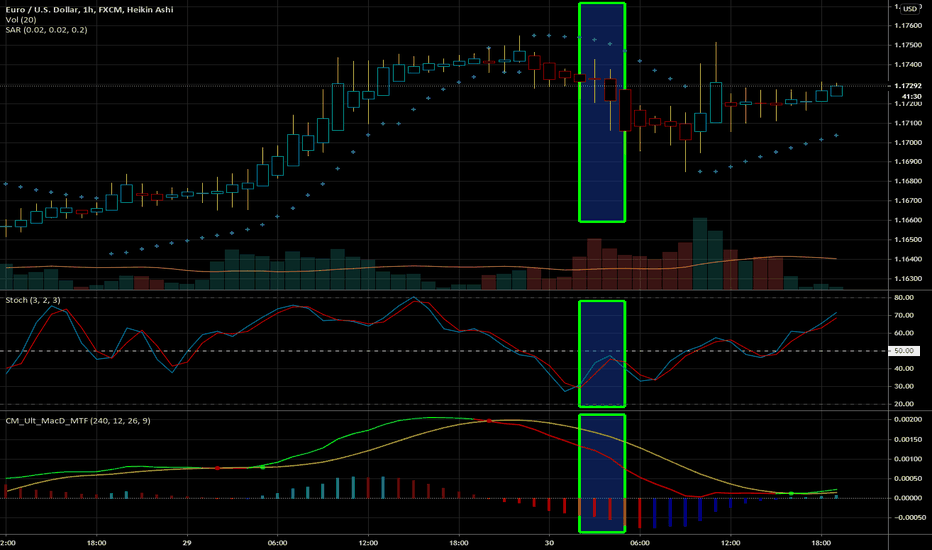Open the SAR (0.02, 0.02, 0.2) legend
The height and width of the screenshot is (550, 932).
click(46, 30)
